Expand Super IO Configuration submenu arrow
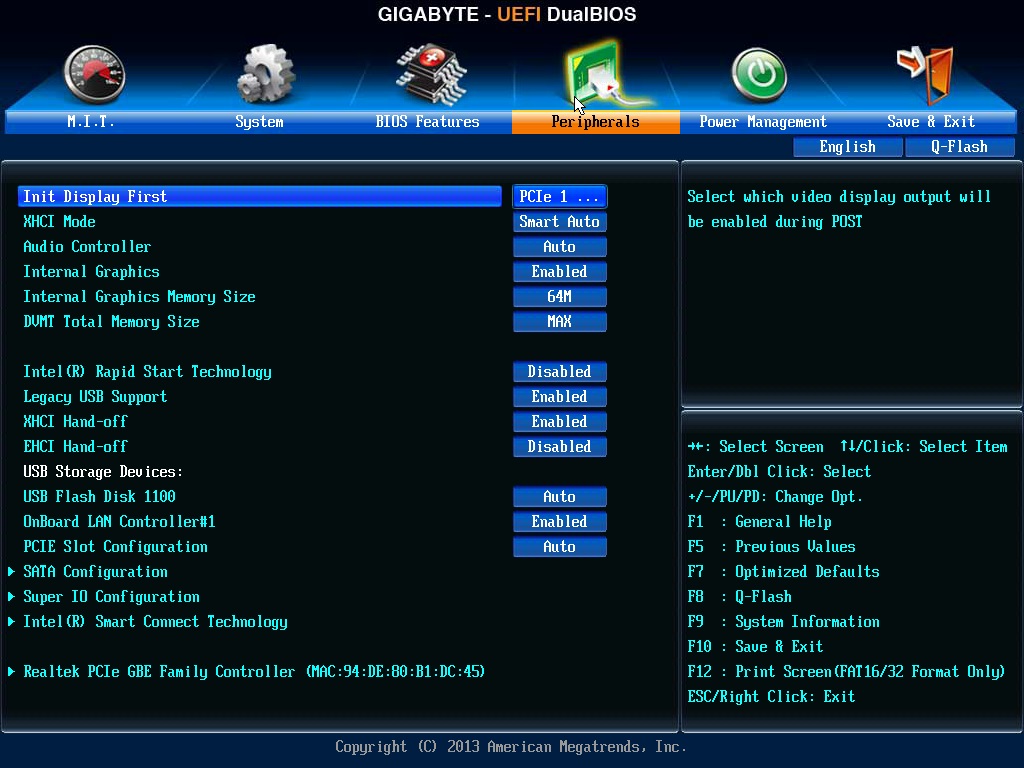Image resolution: width=1024 pixels, height=768 pixels. [x=12, y=596]
